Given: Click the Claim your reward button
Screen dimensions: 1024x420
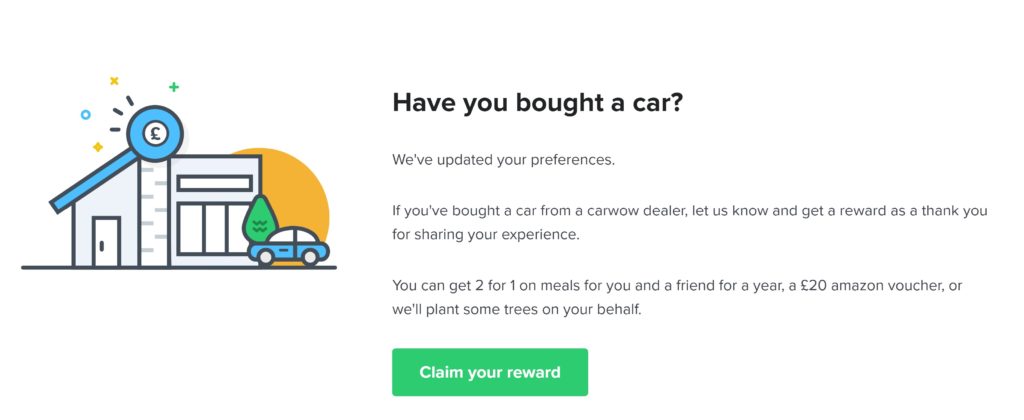Looking at the screenshot, I should 490,372.
